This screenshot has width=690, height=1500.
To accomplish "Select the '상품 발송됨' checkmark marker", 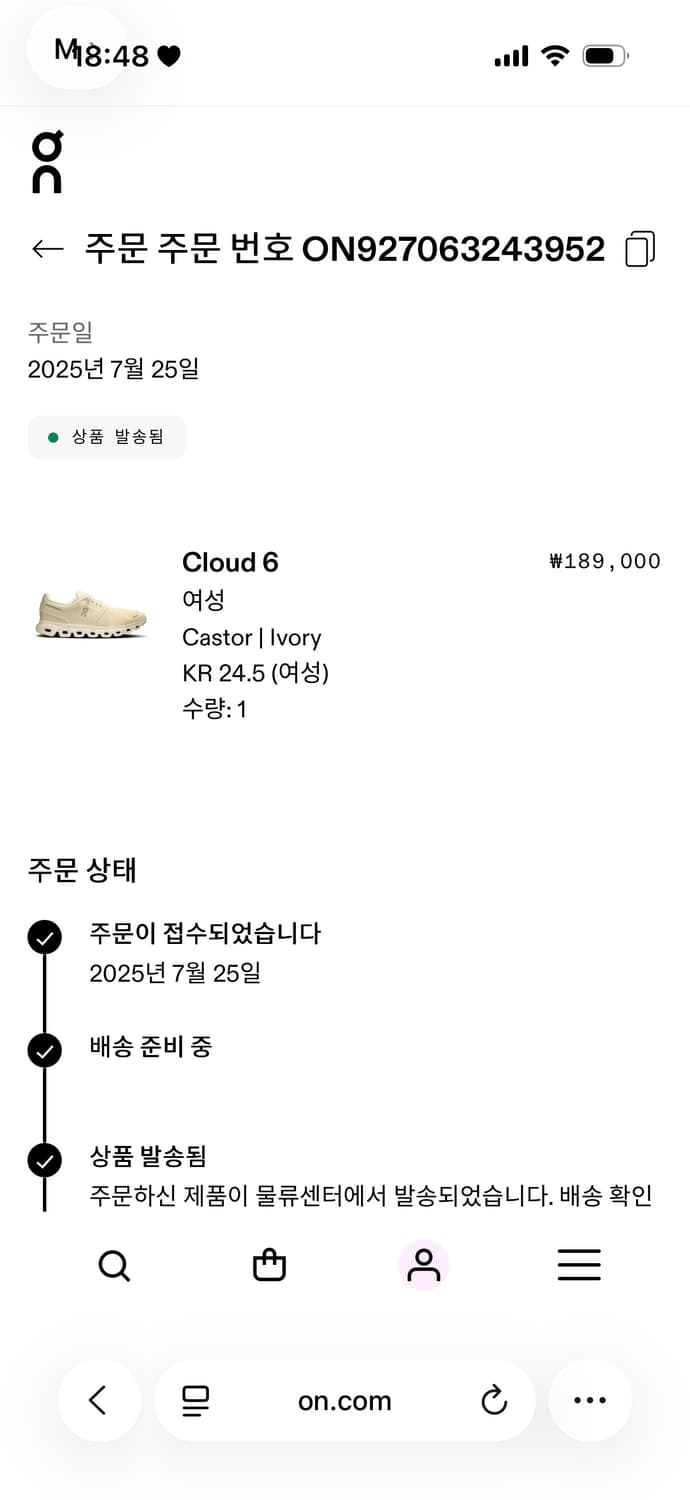I will (x=43, y=1160).
